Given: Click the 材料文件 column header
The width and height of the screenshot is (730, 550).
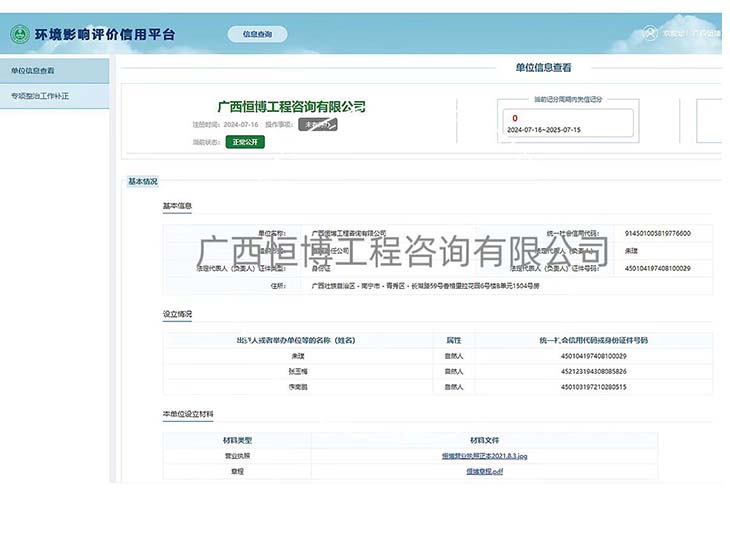Looking at the screenshot, I should coord(485,440).
